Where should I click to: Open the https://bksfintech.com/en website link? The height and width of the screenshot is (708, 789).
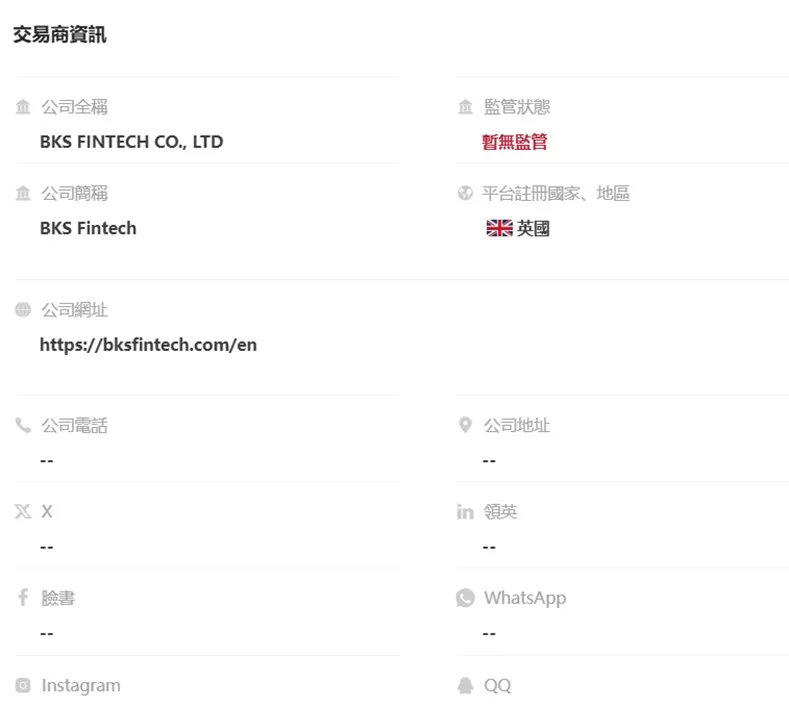[x=148, y=345]
